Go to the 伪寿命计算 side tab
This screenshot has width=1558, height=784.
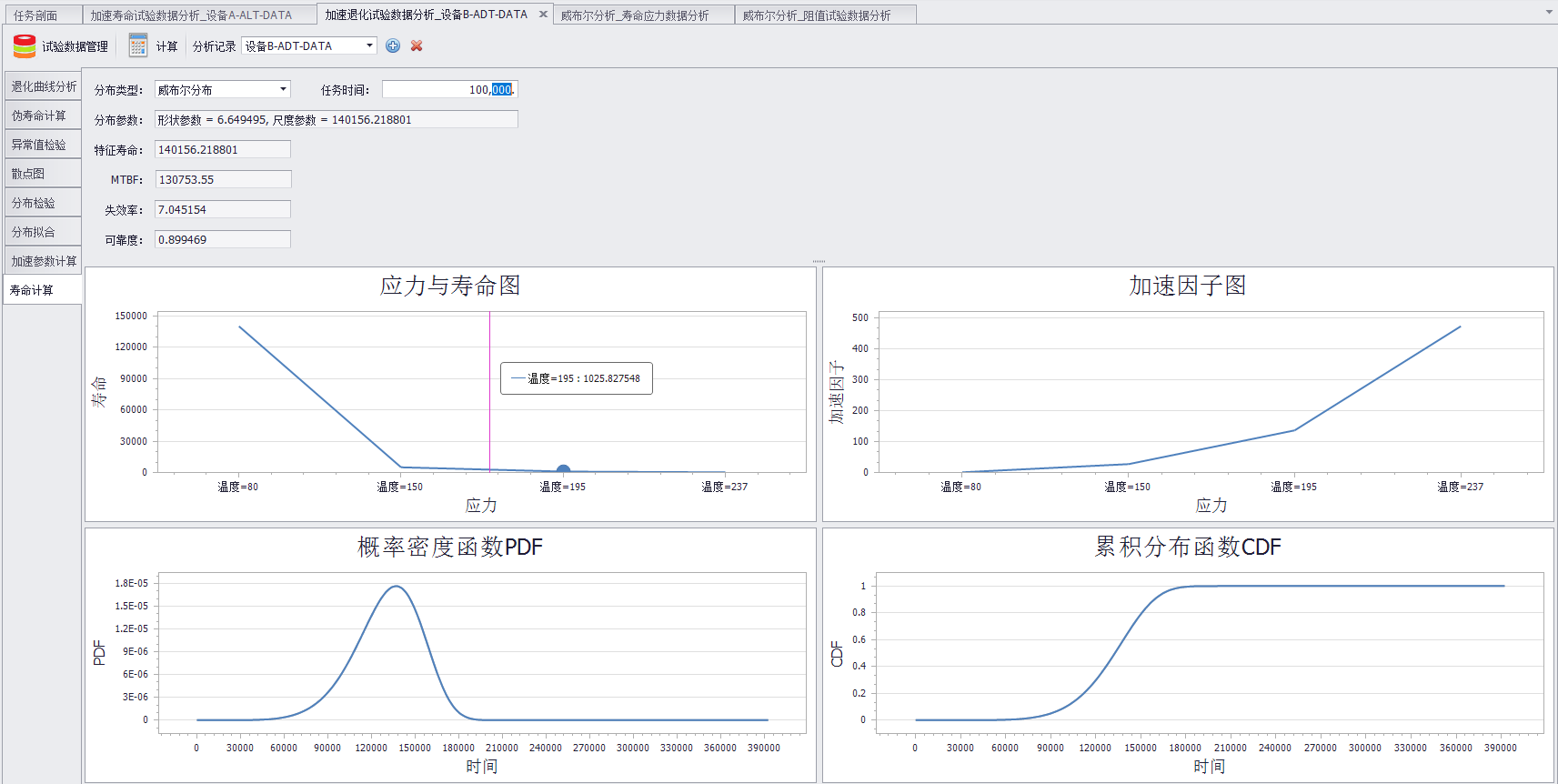(39, 116)
